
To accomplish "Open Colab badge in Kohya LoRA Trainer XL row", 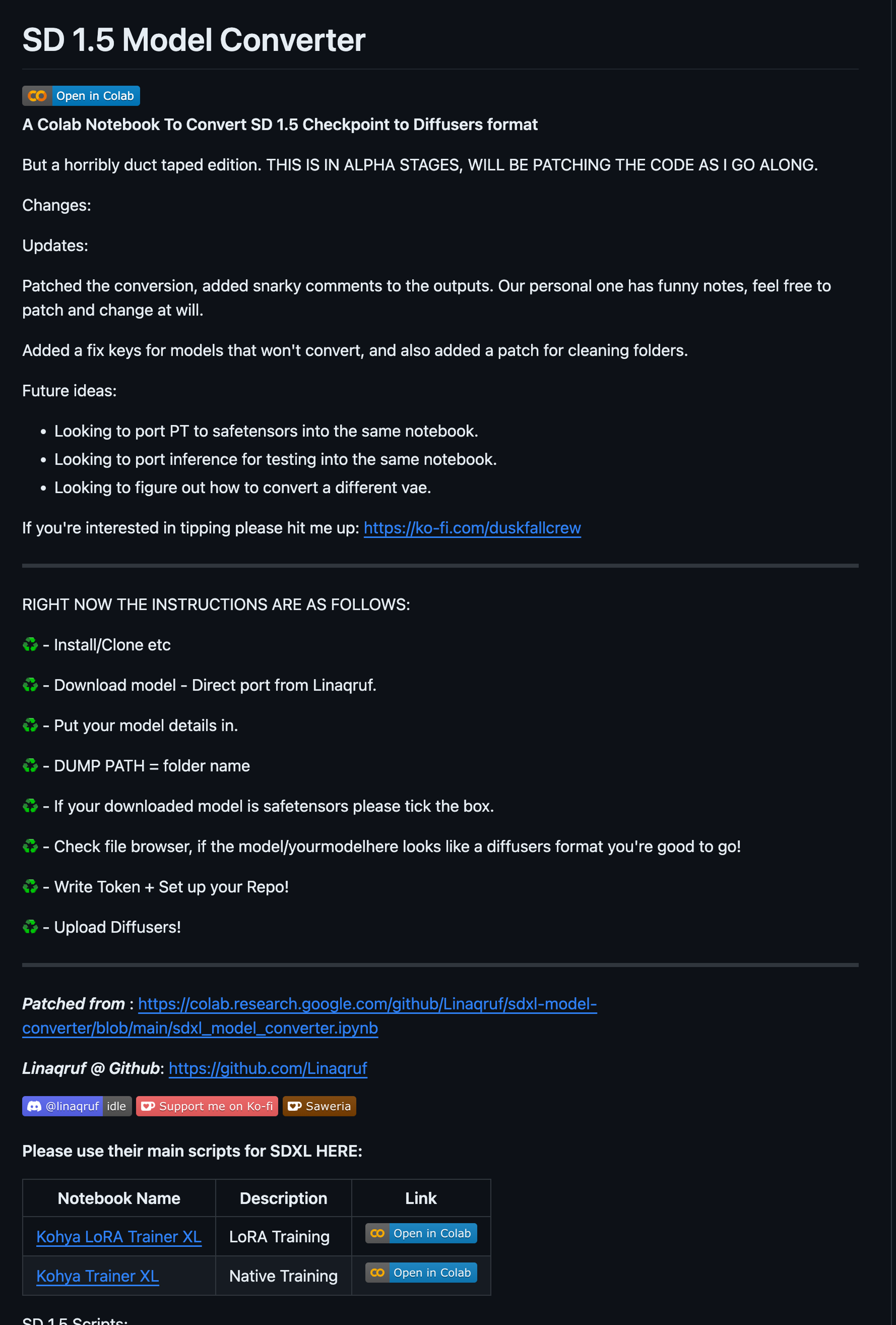I will click(421, 1233).
